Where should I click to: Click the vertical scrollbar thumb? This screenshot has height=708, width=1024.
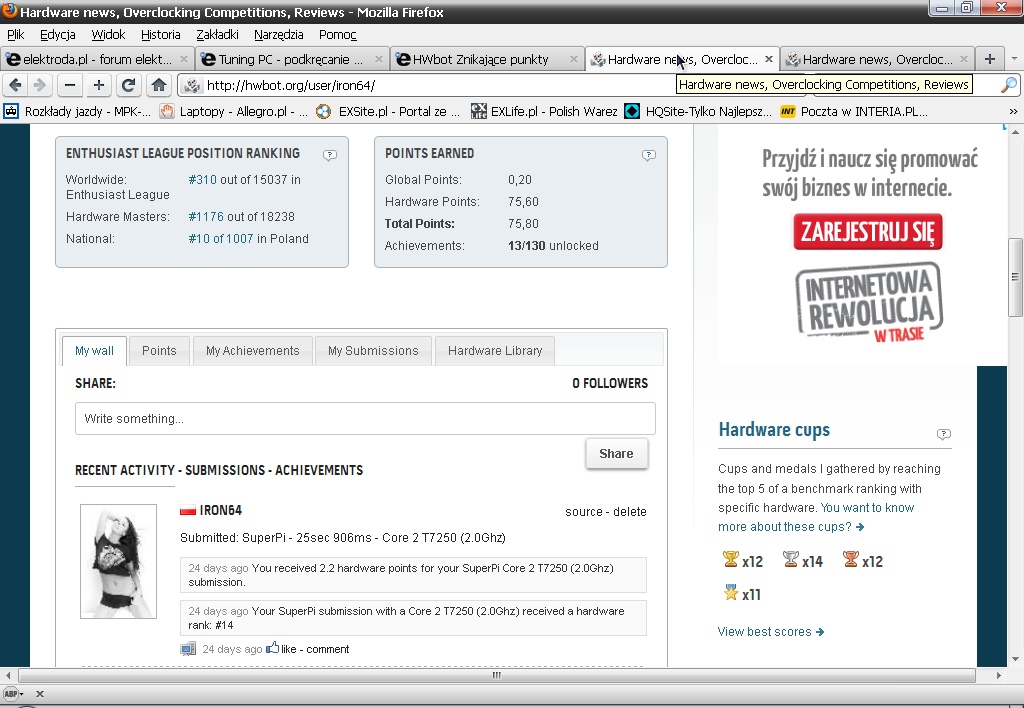(x=1015, y=277)
